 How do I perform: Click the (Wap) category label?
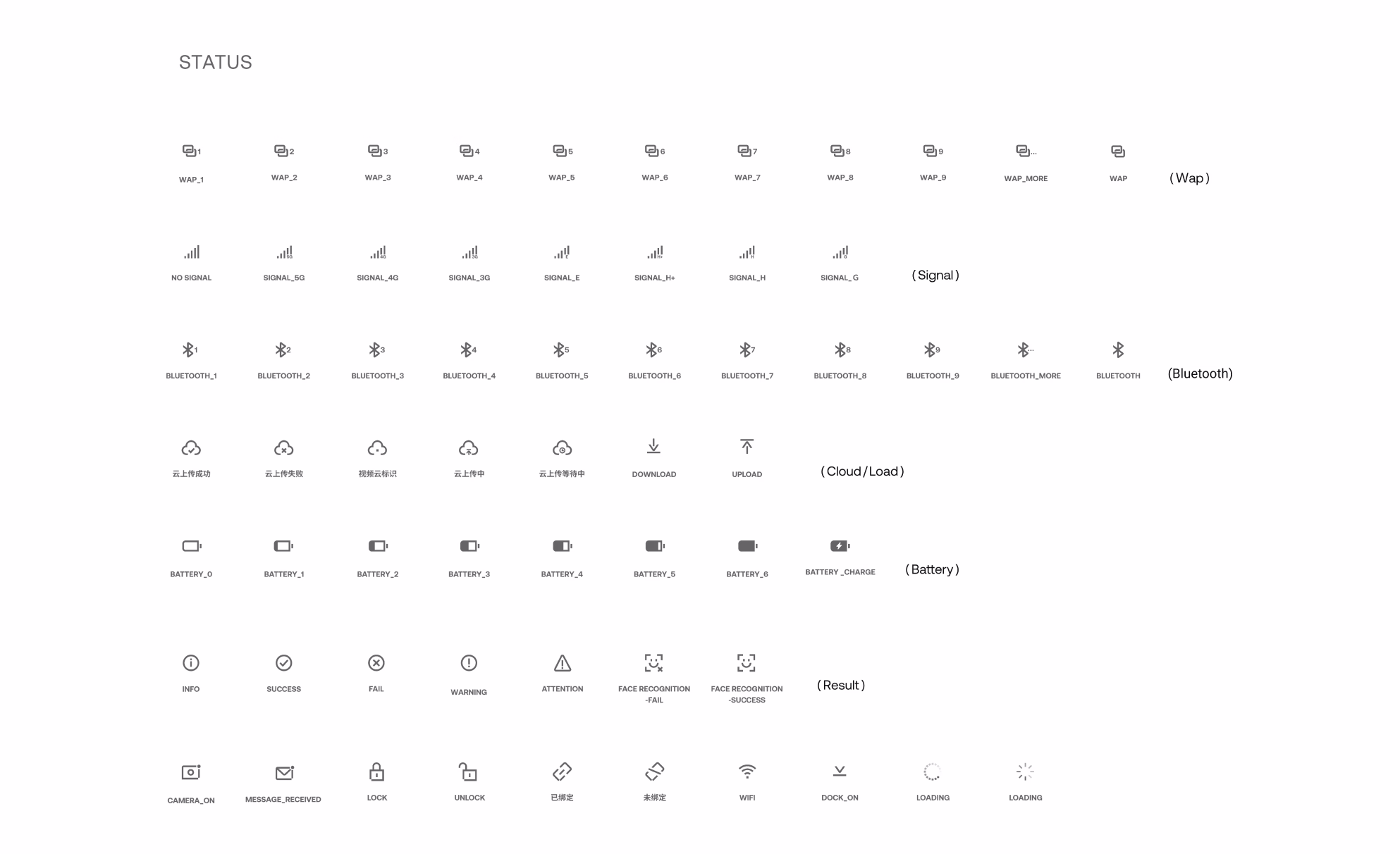pos(1190,178)
